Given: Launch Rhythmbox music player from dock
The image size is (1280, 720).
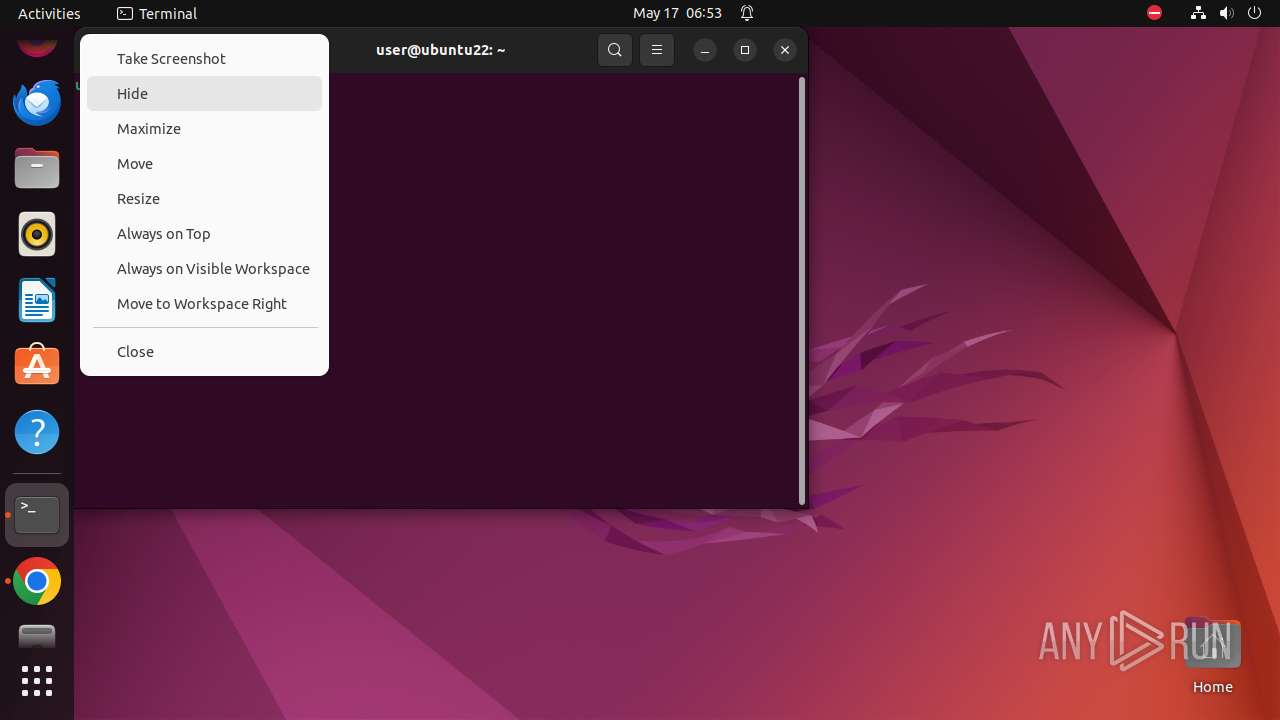Looking at the screenshot, I should coord(37,234).
